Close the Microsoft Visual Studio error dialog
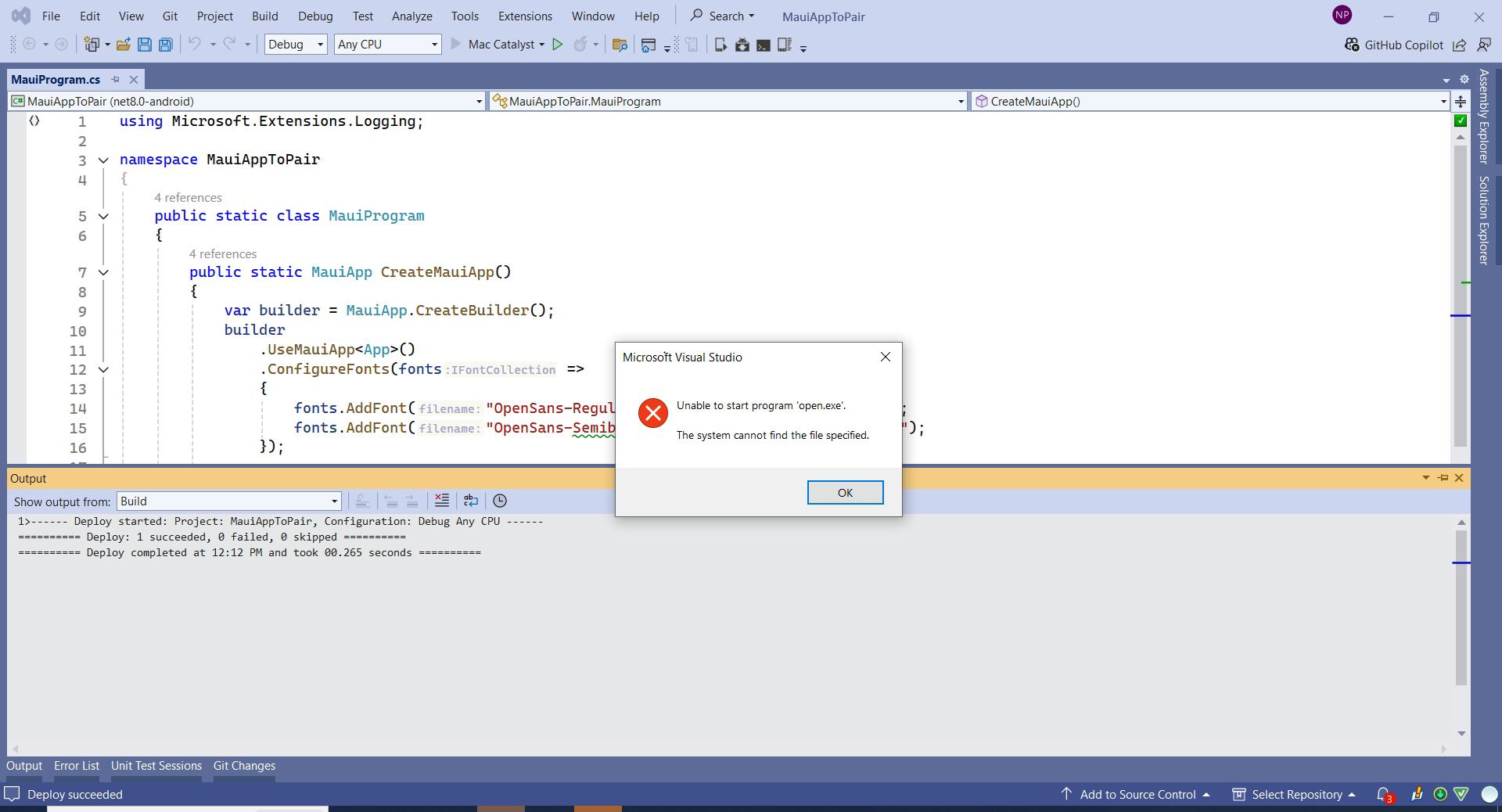The height and width of the screenshot is (812, 1502). (885, 357)
